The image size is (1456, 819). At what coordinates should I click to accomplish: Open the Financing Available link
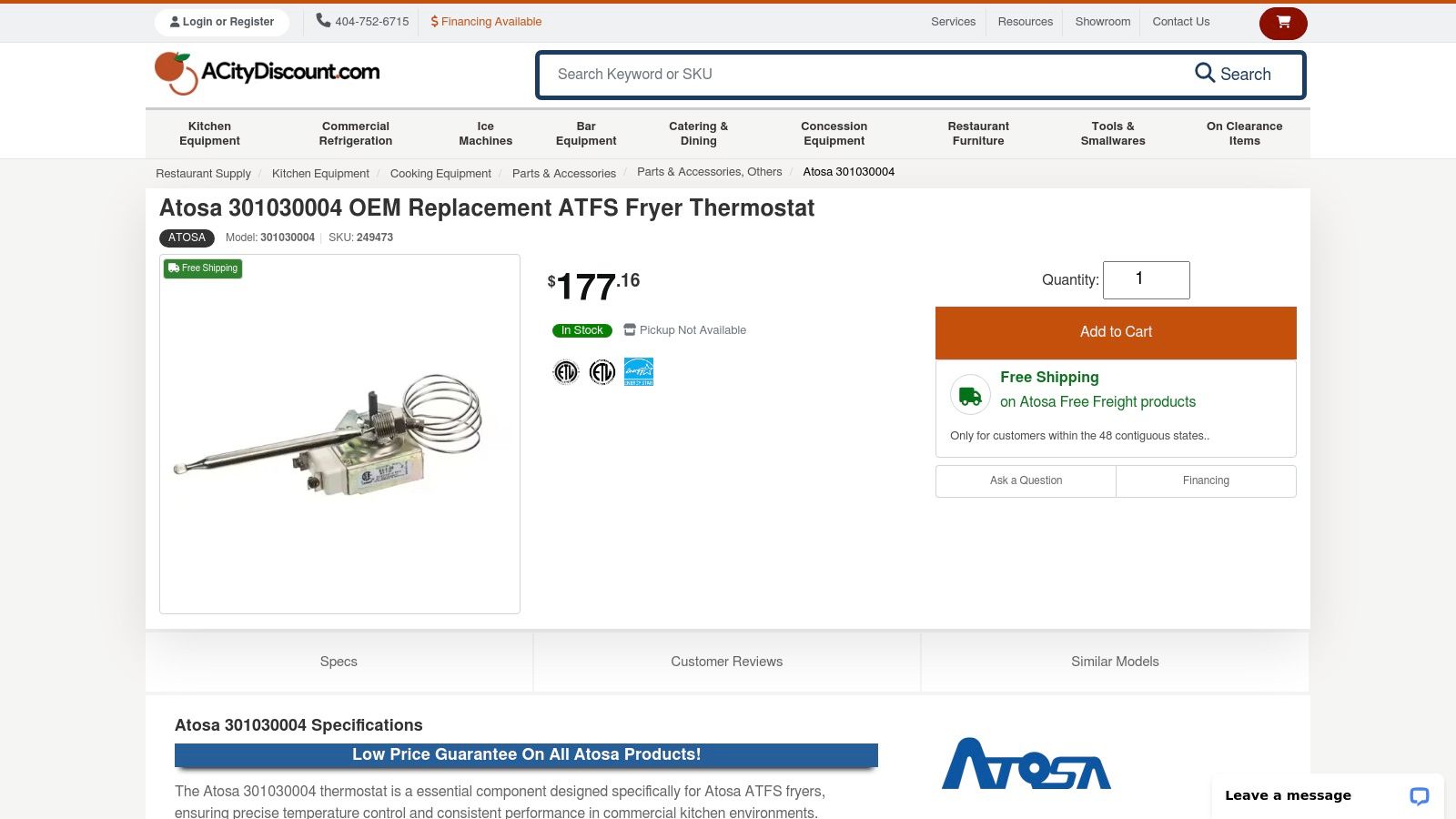click(486, 22)
